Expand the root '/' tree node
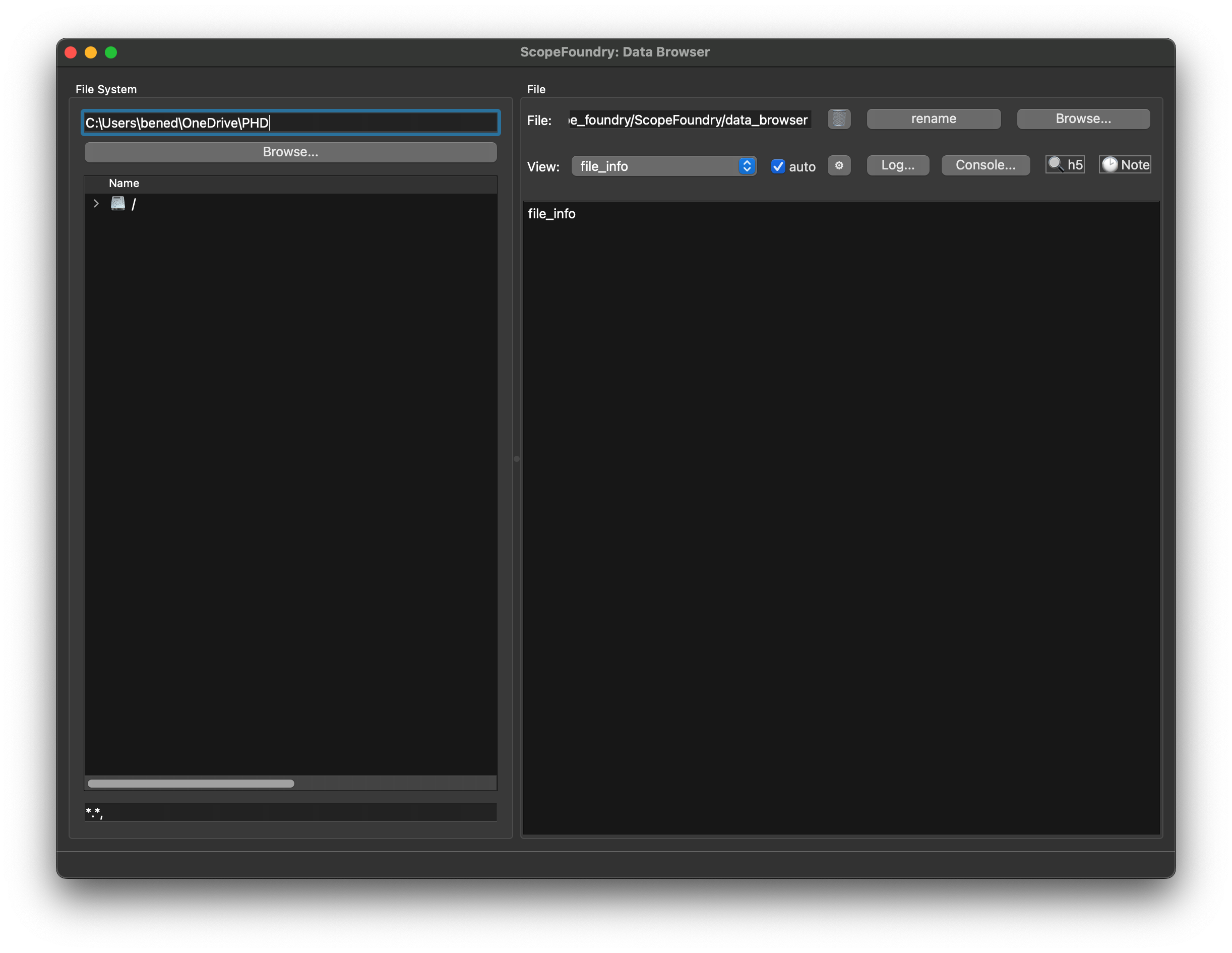The width and height of the screenshot is (1232, 953). [96, 204]
